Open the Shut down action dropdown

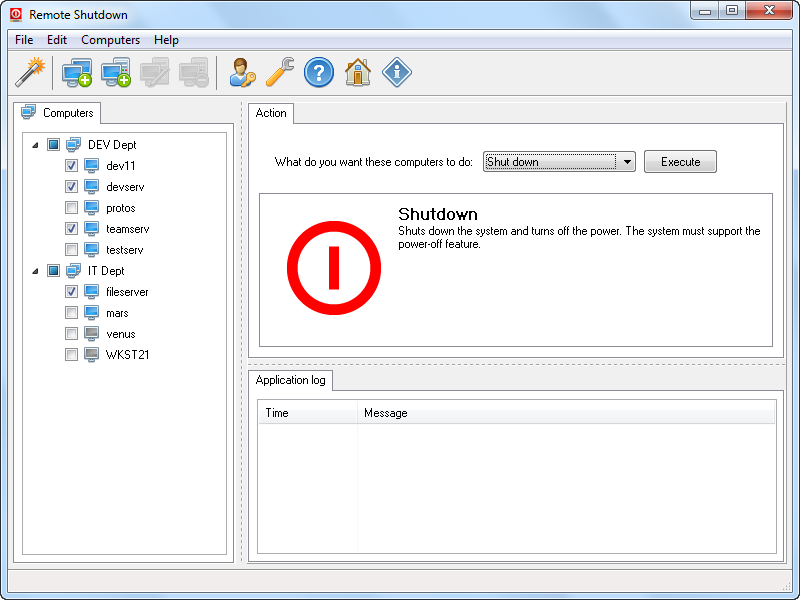626,162
